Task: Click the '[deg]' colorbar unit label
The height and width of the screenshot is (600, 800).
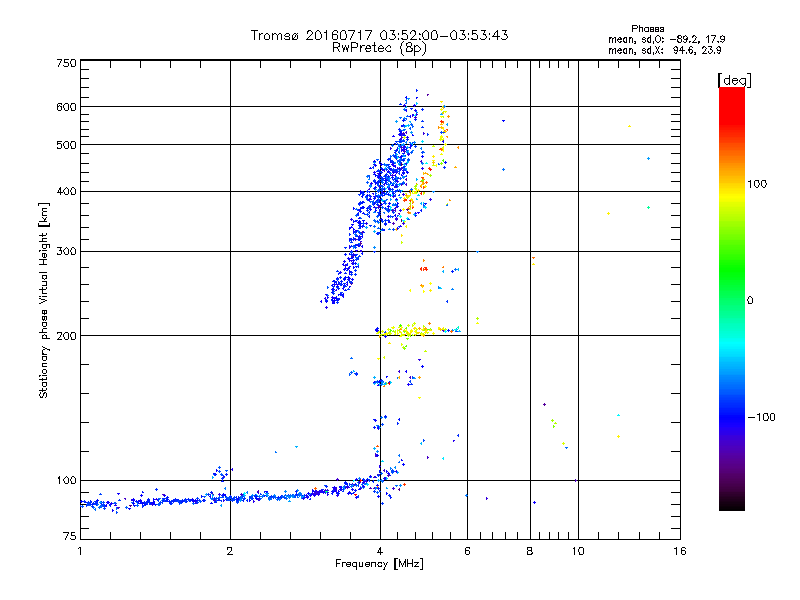Action: (734, 80)
